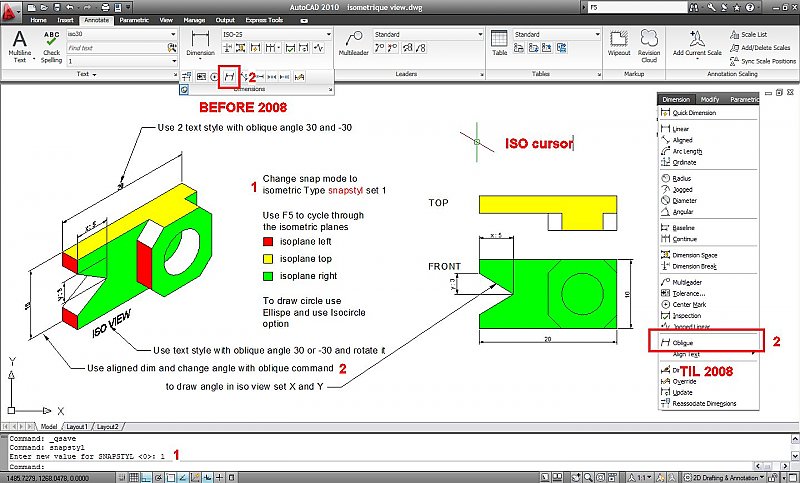The width and height of the screenshot is (800, 483).
Task: Toggle Object Snap Tracking in status bar
Action: pos(182,477)
